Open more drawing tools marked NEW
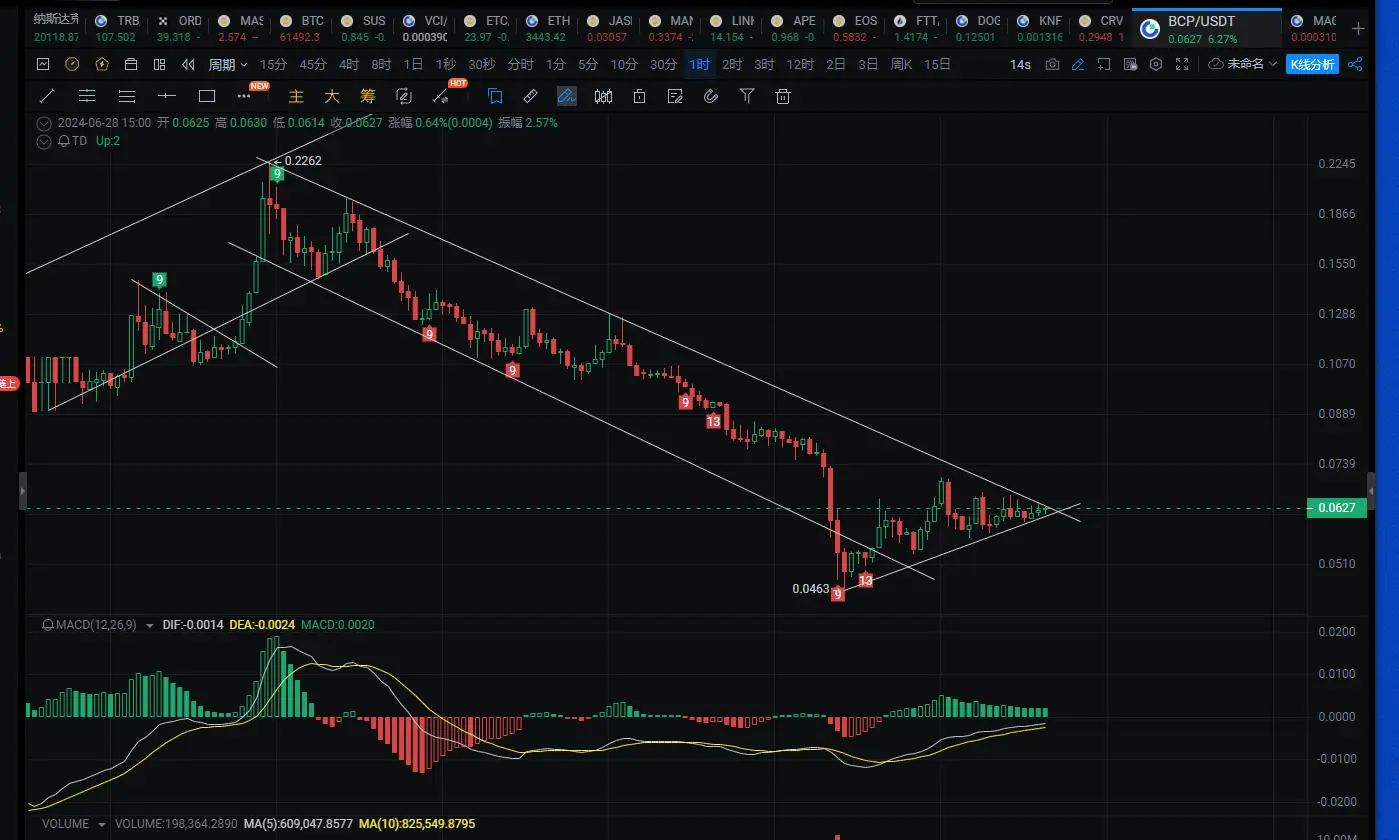The width and height of the screenshot is (1399, 840). click(x=246, y=96)
